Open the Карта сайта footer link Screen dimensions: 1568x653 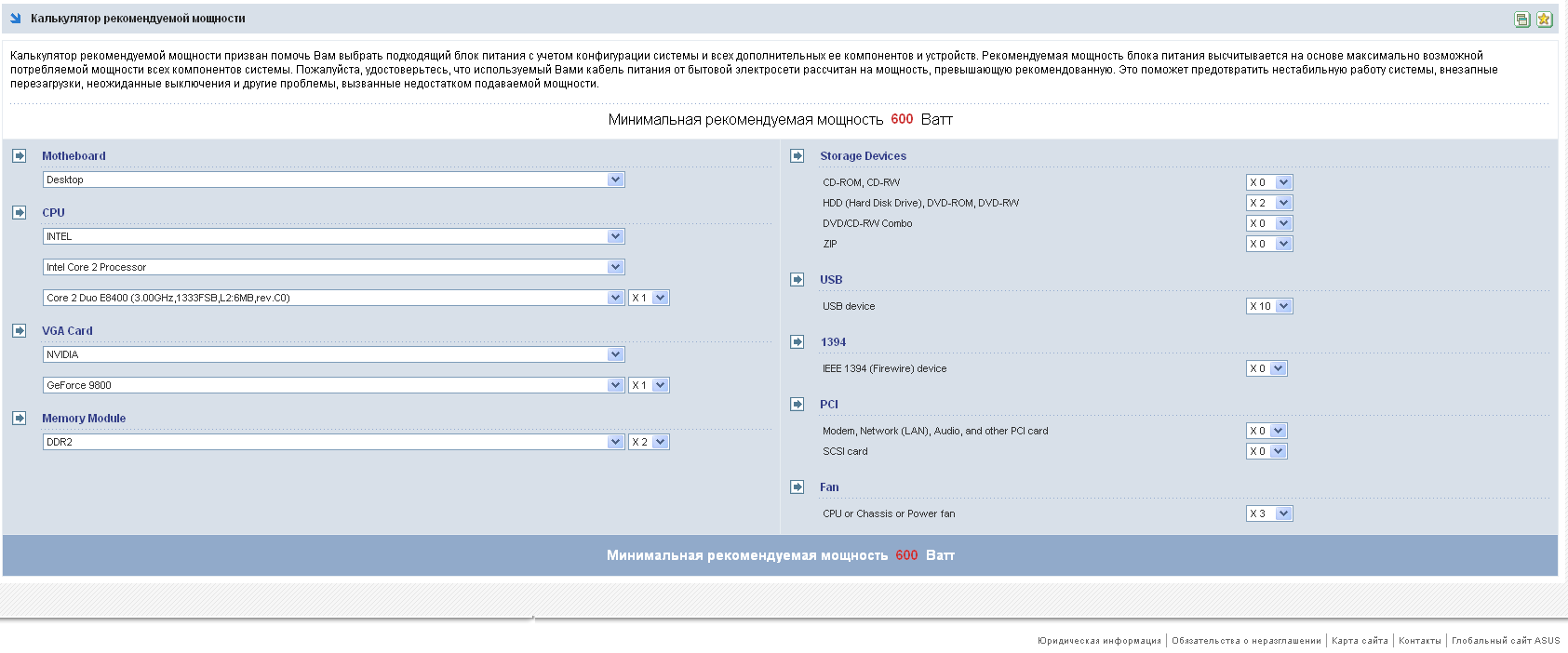pyautogui.click(x=1360, y=641)
